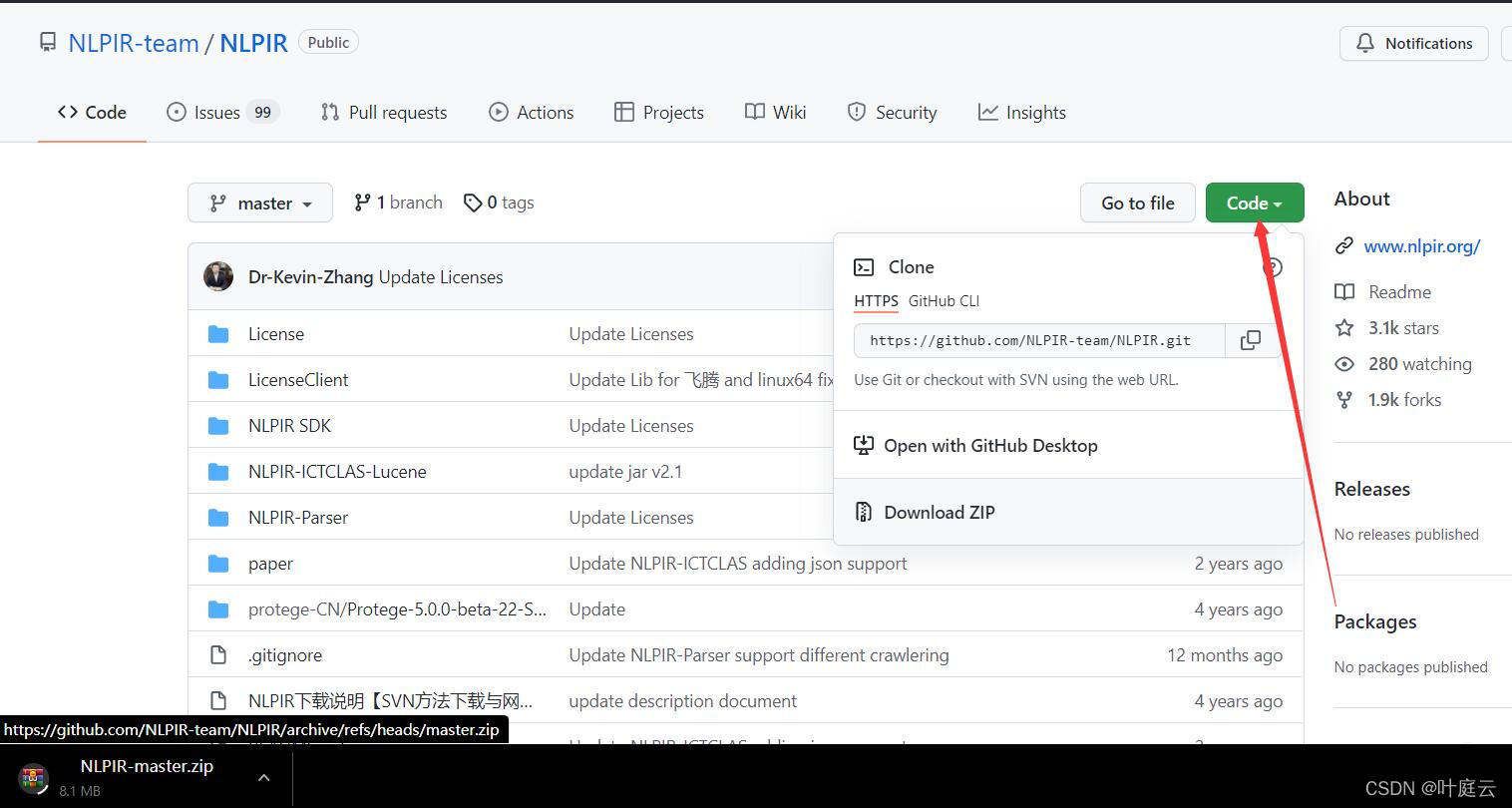The width and height of the screenshot is (1512, 808).
Task: Visit the www.nlpir.org link
Action: 1422,245
